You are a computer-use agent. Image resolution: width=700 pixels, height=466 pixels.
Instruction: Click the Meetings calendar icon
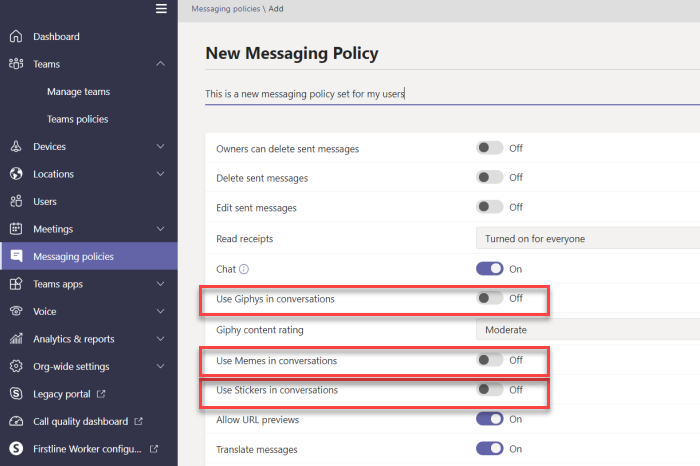(16, 229)
